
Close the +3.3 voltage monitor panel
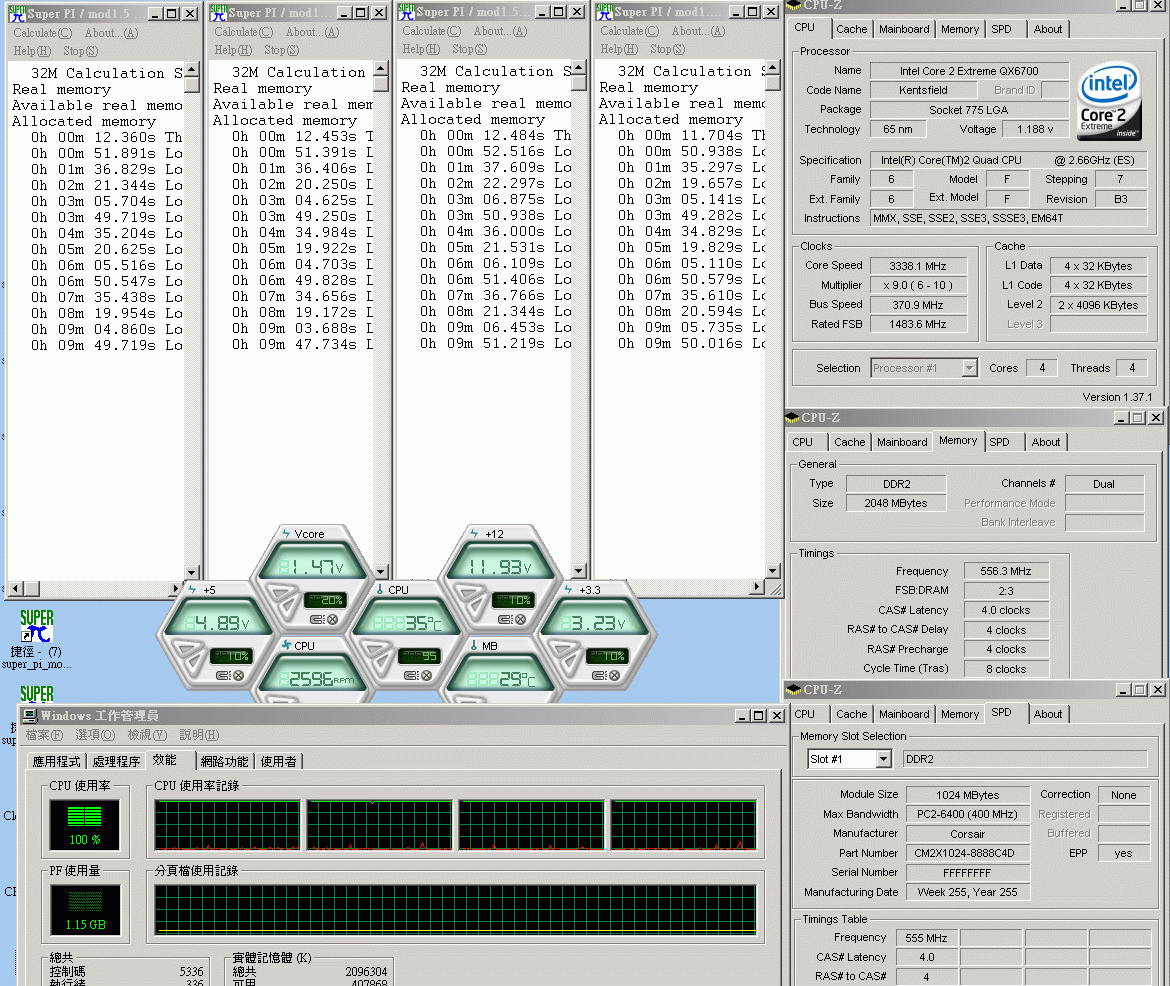tap(615, 675)
